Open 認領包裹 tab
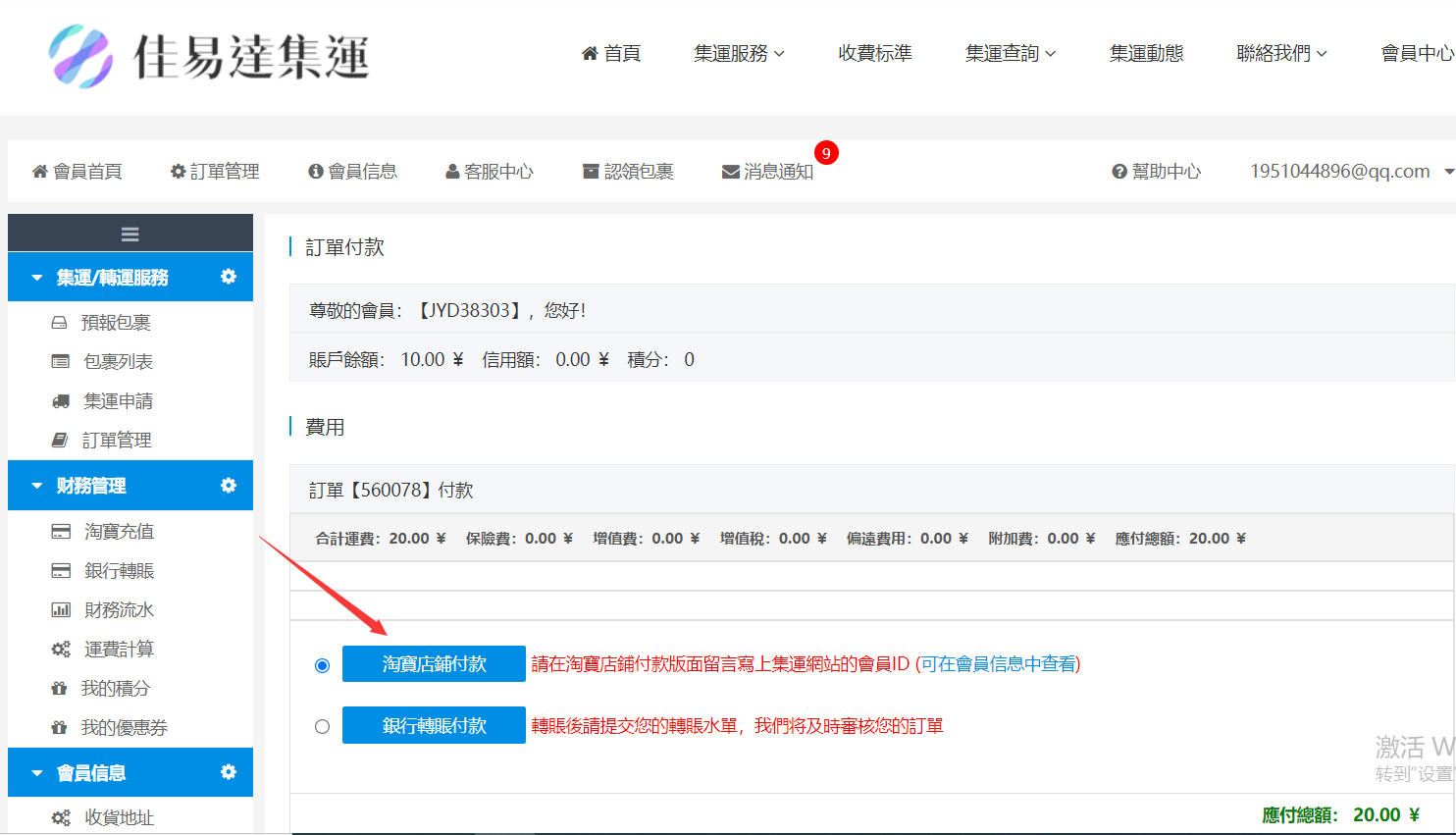Image resolution: width=1456 pixels, height=835 pixels. (628, 171)
